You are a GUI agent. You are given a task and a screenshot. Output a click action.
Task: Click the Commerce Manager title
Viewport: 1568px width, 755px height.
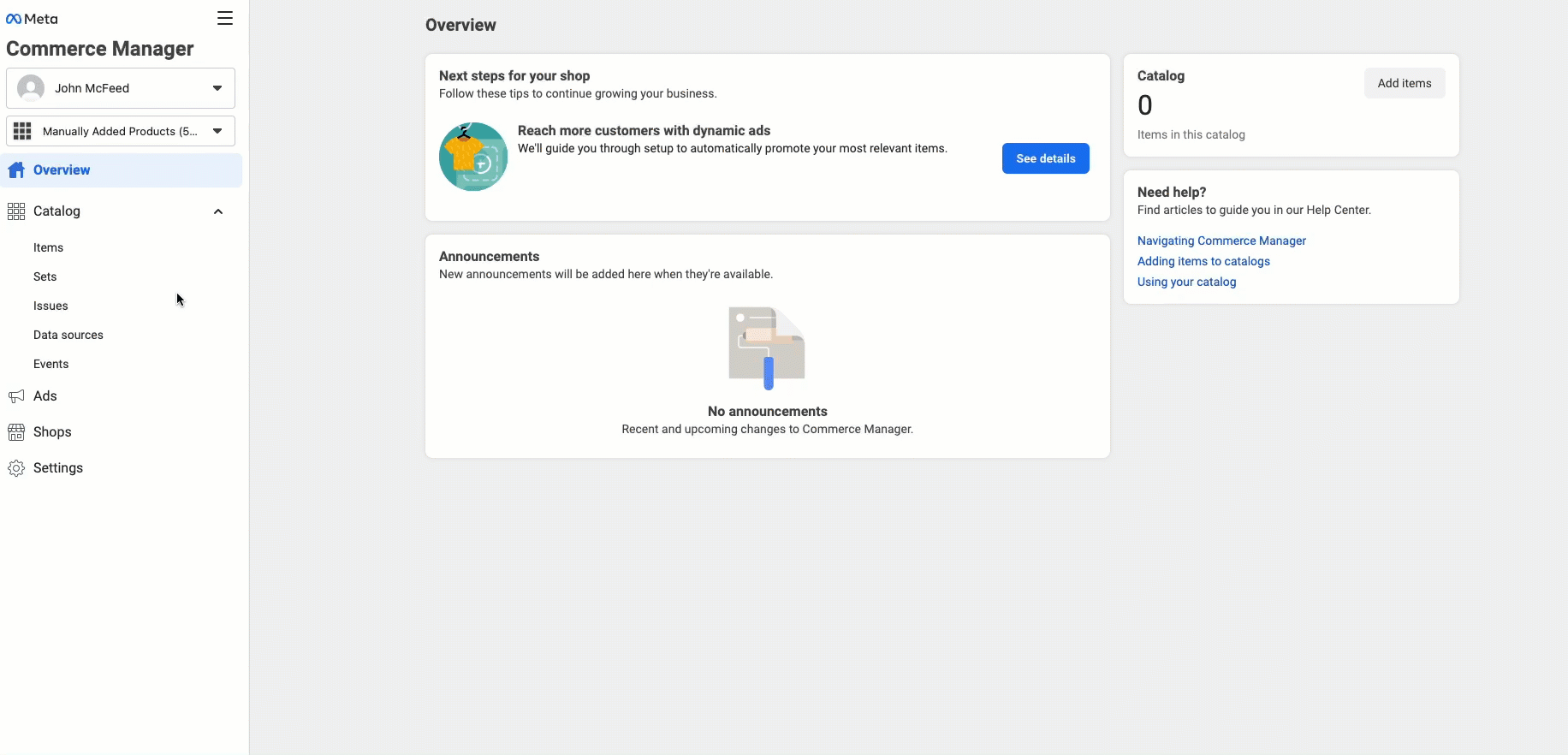tap(100, 49)
